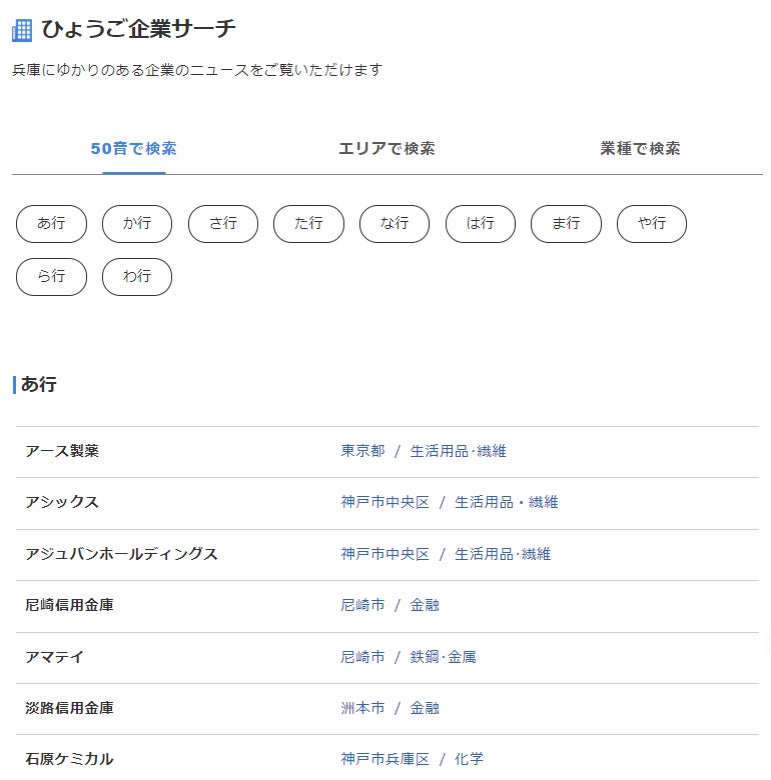Click 生活用品・繊維 category in アシックス row
This screenshot has width=771, height=780.
coord(506,502)
